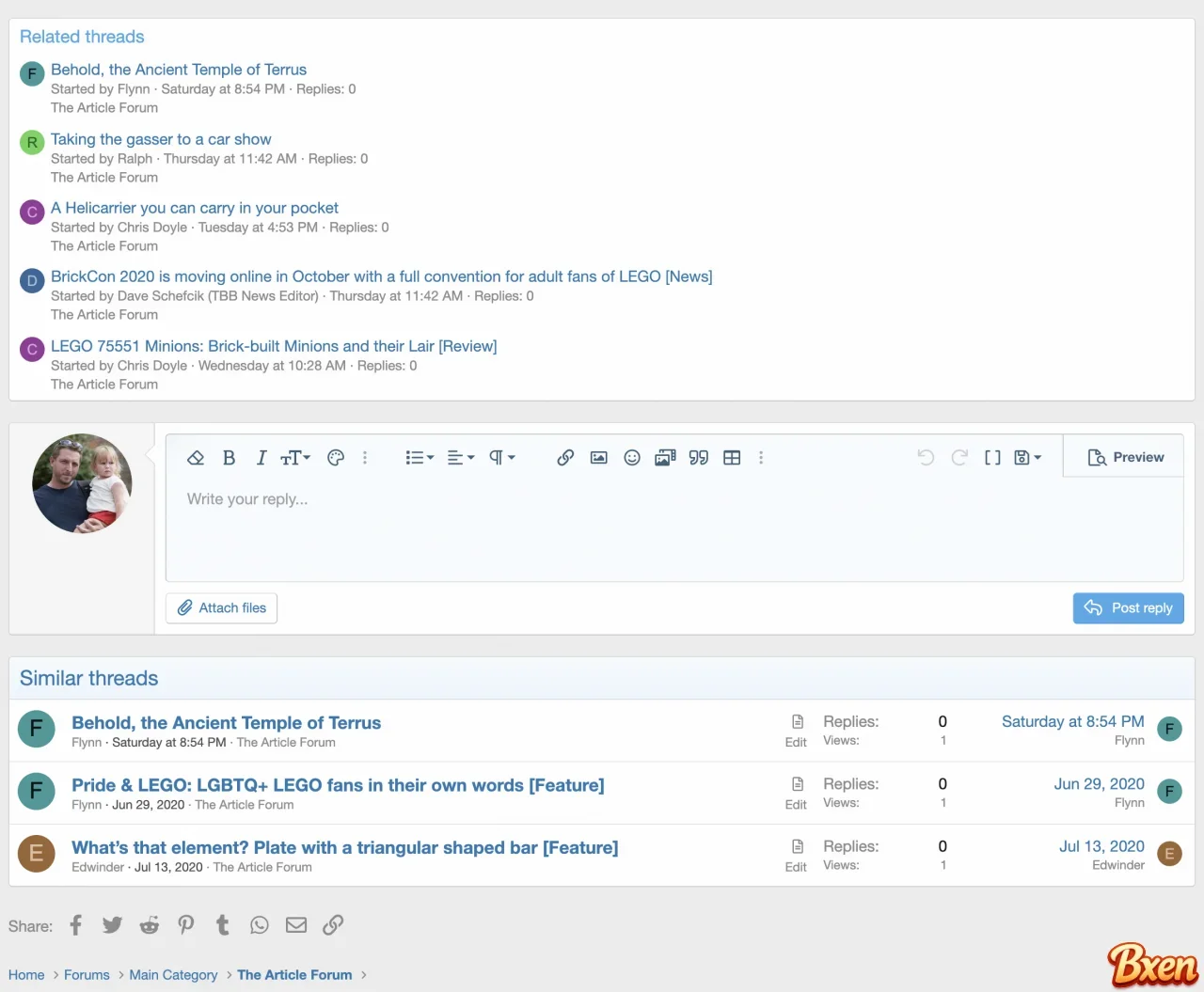Insert a quote block
Viewport: 1204px width, 992px height.
pyautogui.click(x=699, y=458)
